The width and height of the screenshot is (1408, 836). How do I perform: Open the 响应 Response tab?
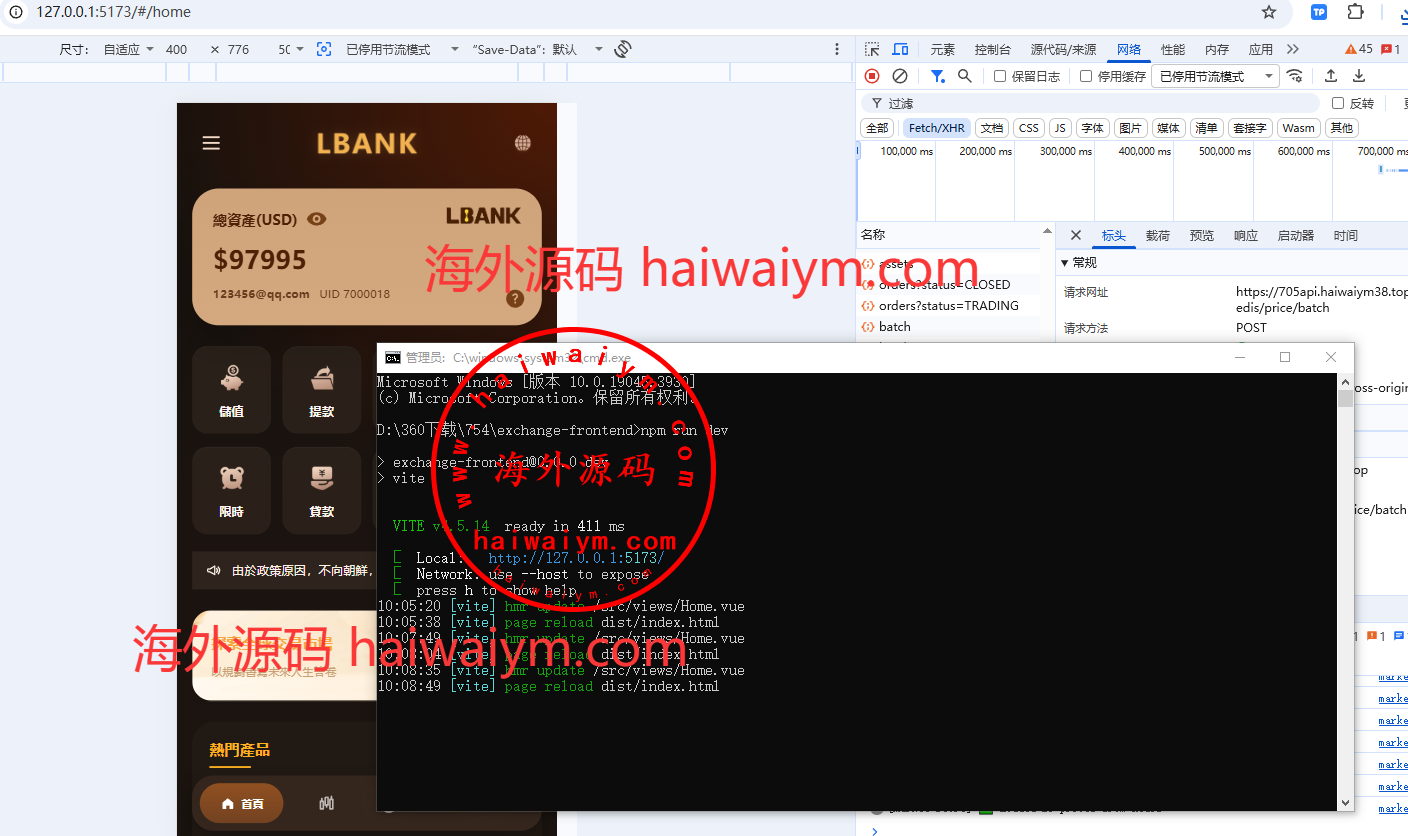(x=1246, y=236)
